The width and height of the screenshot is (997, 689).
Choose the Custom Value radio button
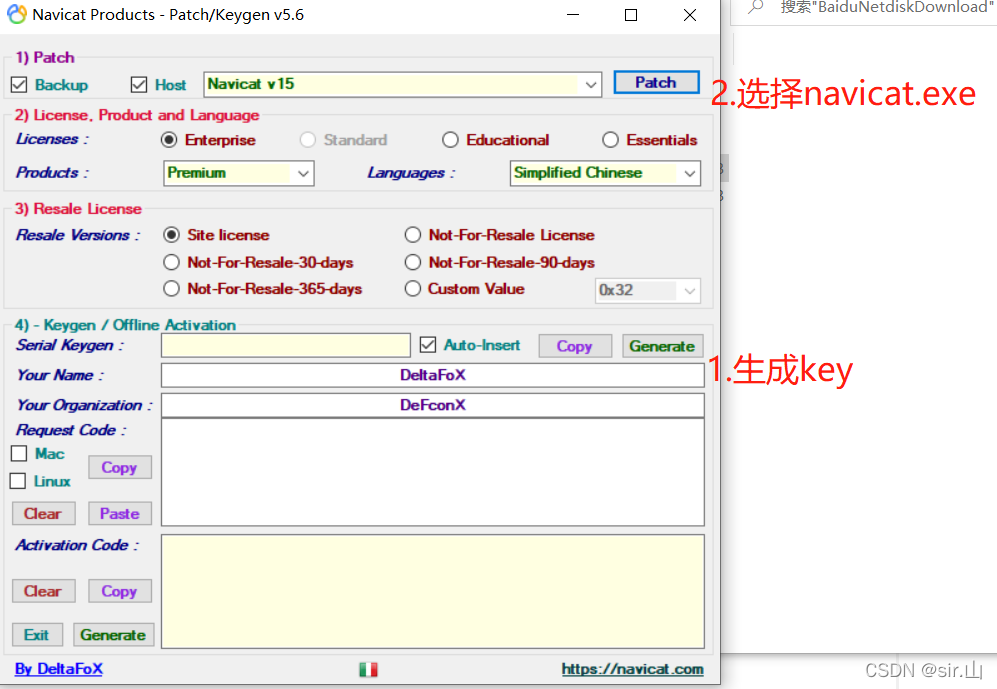[x=413, y=289]
